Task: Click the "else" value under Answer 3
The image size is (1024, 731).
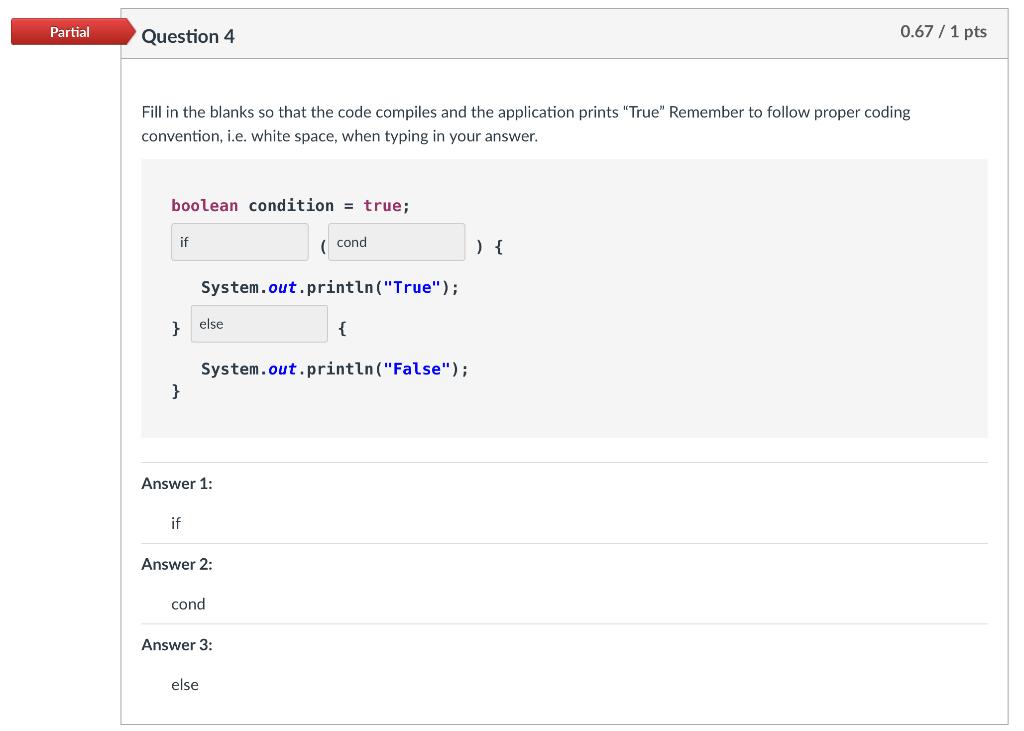Action: 185,685
